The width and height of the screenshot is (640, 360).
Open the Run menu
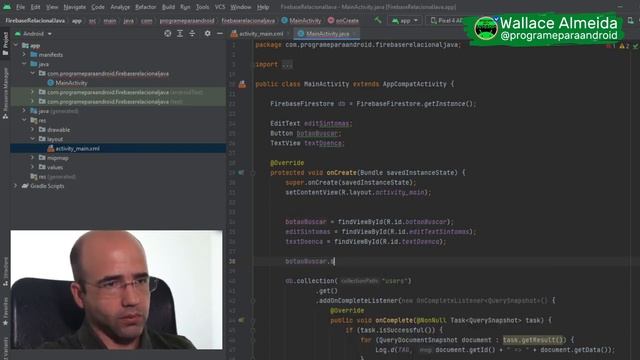pyautogui.click(x=185, y=7)
